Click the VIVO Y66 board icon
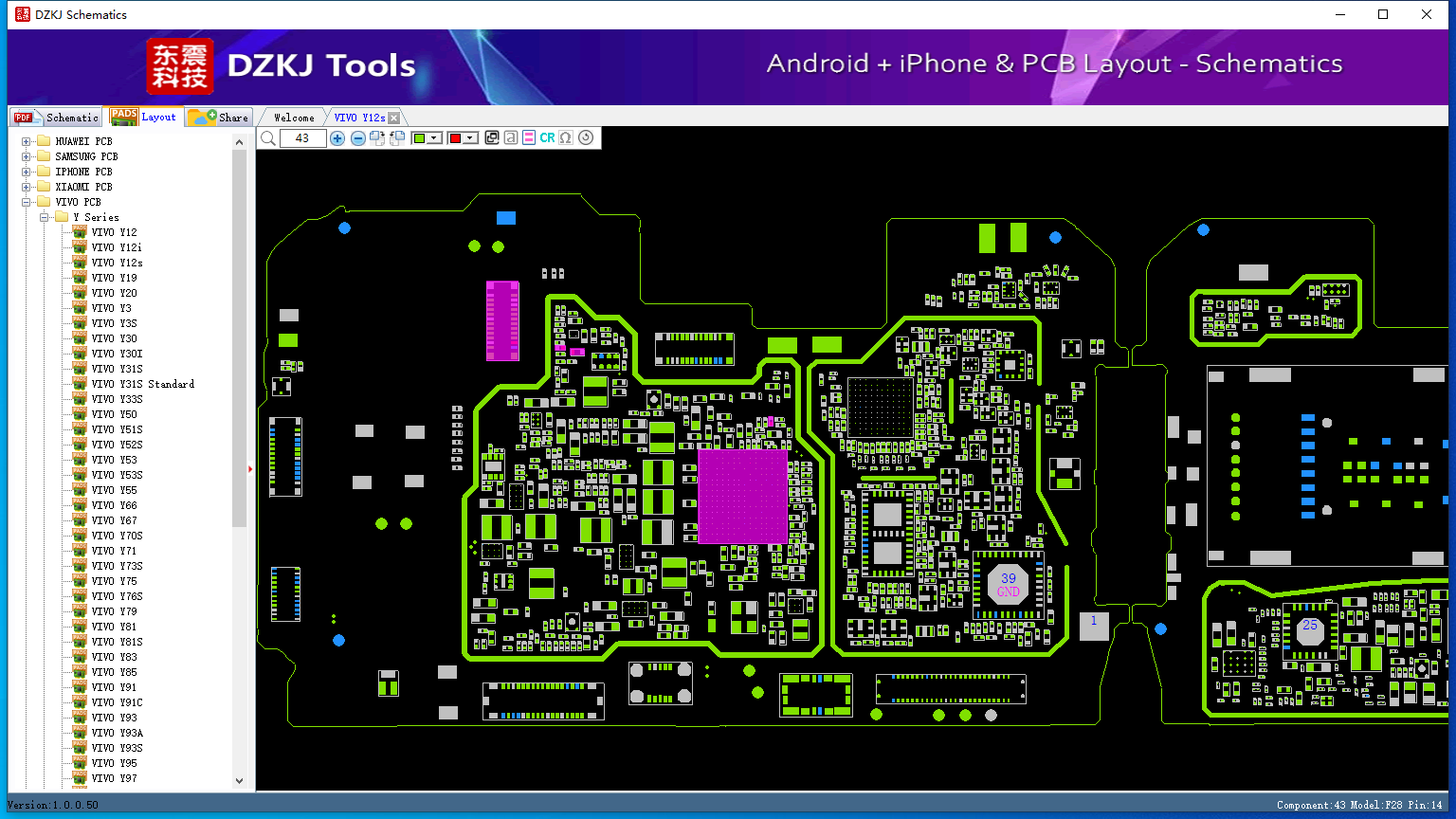 point(80,505)
